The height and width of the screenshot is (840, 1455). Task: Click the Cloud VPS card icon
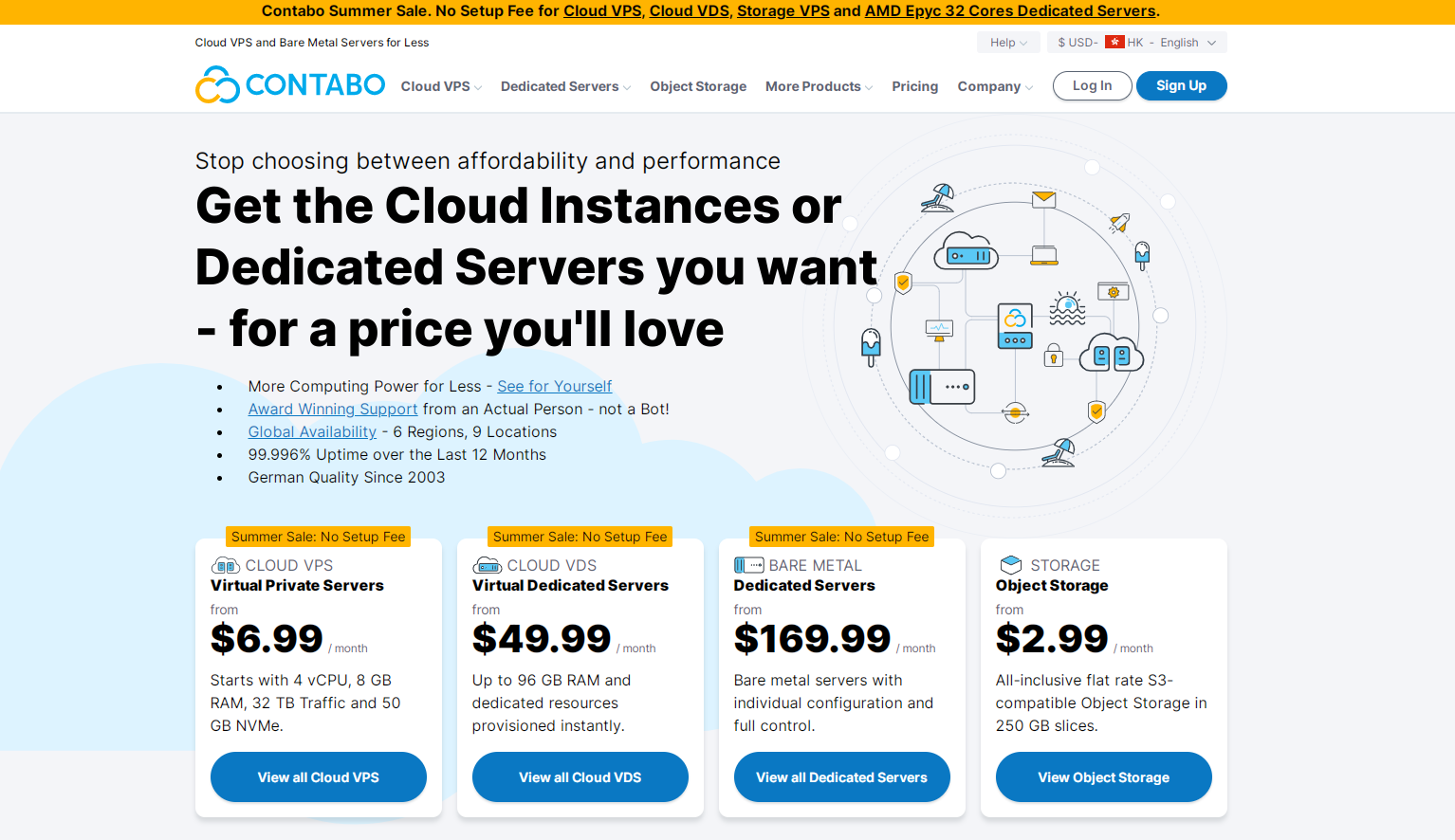pos(225,566)
